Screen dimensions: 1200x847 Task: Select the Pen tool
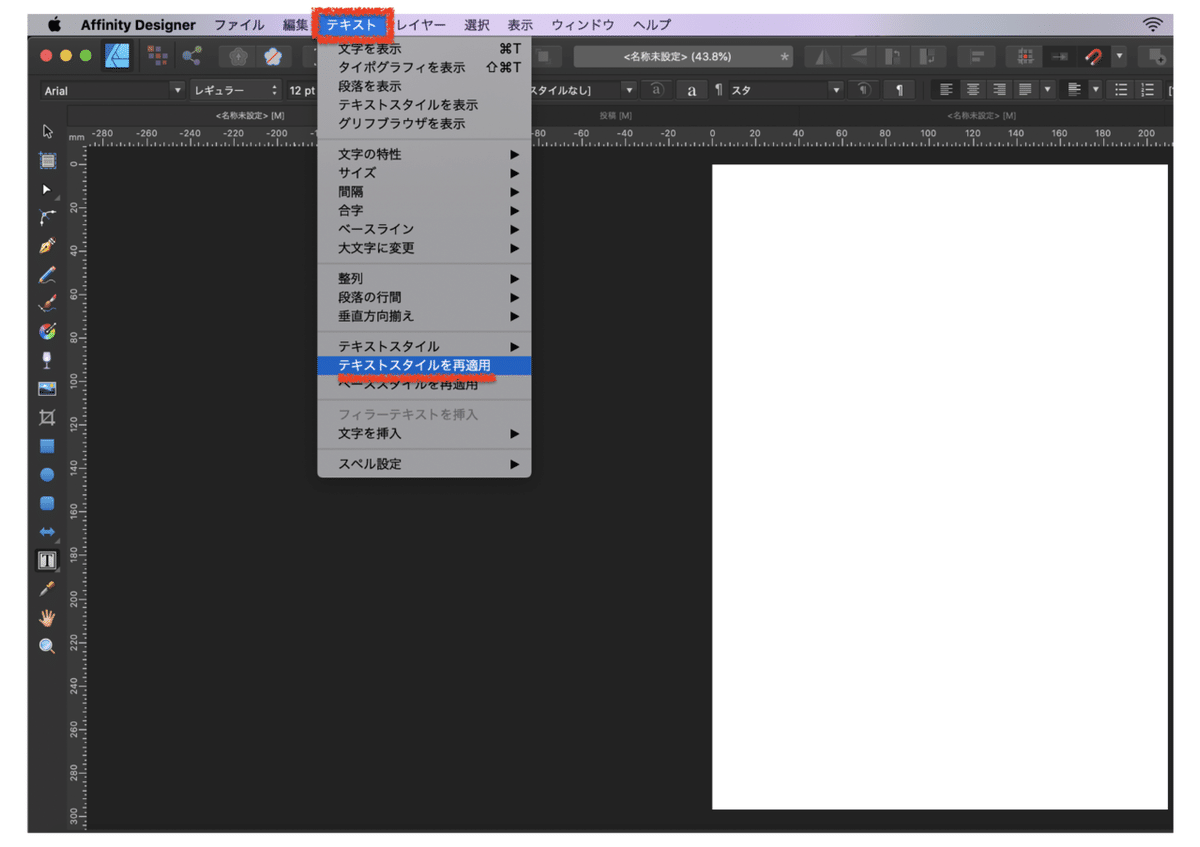point(47,246)
